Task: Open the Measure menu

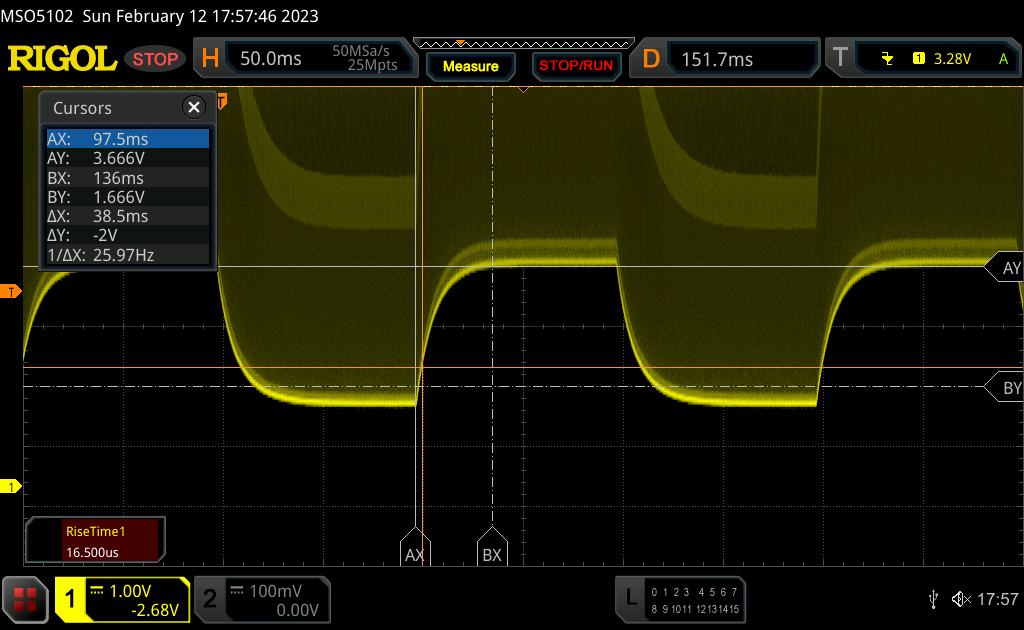Action: tap(470, 66)
